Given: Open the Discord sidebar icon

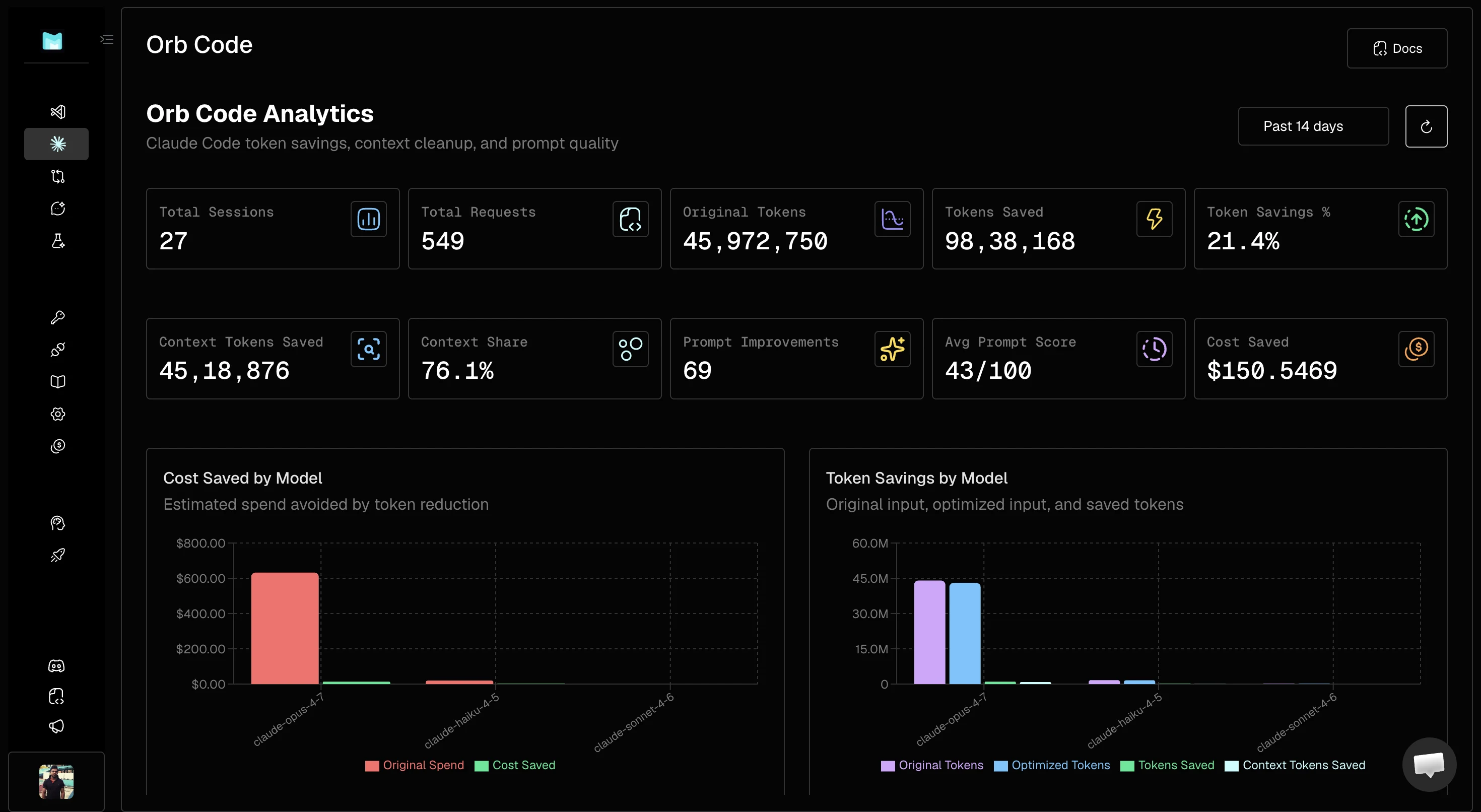Looking at the screenshot, I should [x=56, y=666].
